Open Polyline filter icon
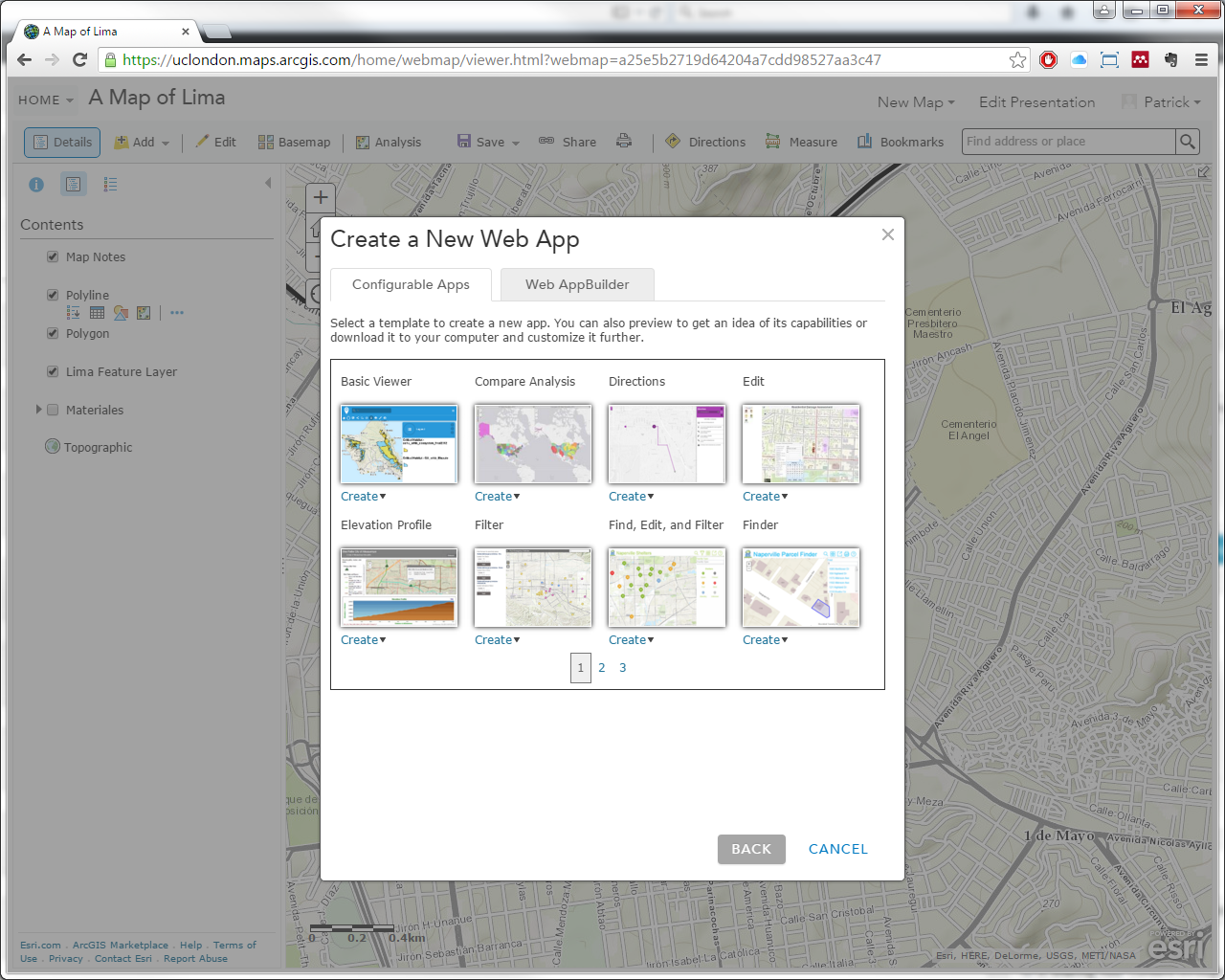1225x980 pixels. coord(144,313)
